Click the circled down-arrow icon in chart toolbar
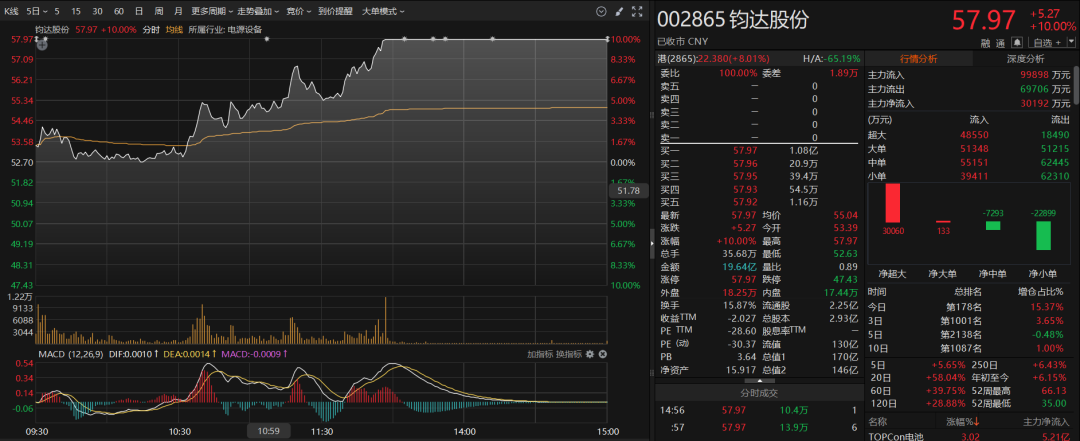This screenshot has width=1080, height=441. tap(600, 11)
